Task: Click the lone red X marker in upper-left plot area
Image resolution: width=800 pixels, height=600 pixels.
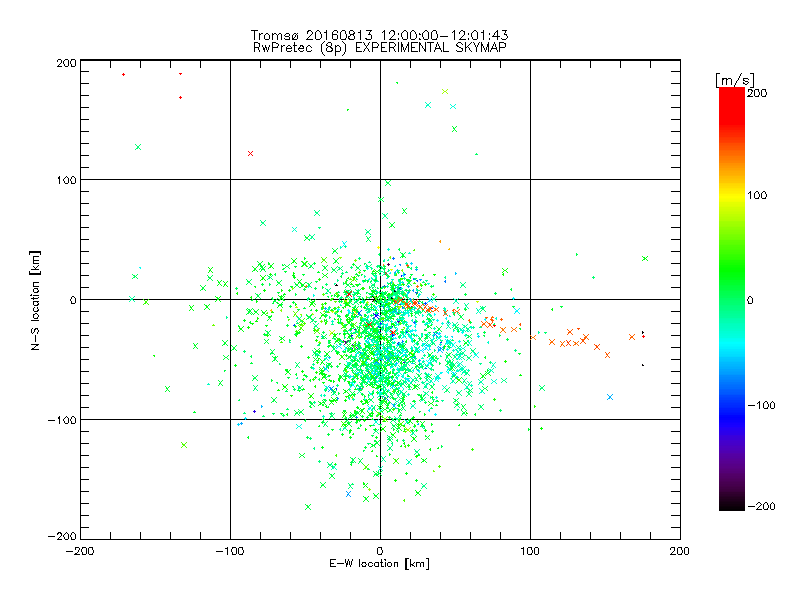Action: (x=250, y=154)
